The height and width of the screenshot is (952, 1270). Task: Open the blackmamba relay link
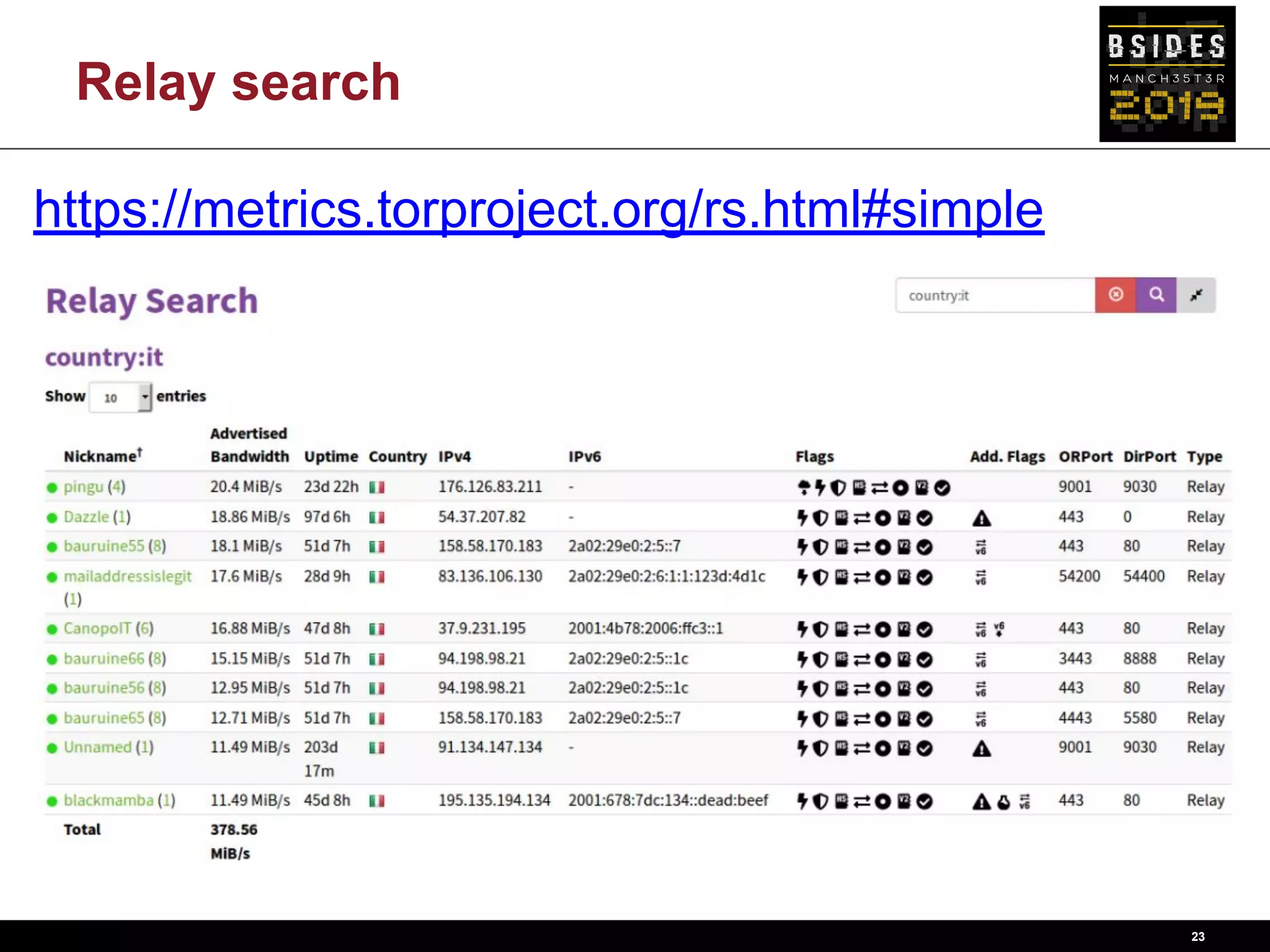pyautogui.click(x=108, y=800)
